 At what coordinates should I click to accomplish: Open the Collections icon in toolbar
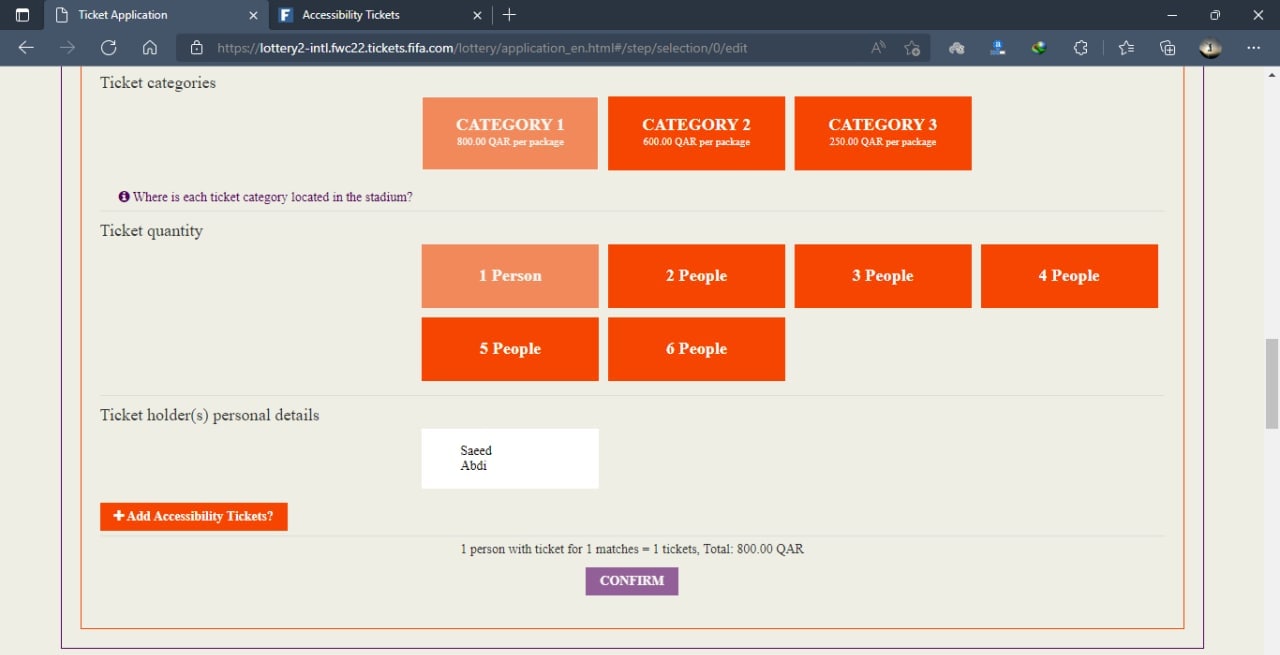1167,47
